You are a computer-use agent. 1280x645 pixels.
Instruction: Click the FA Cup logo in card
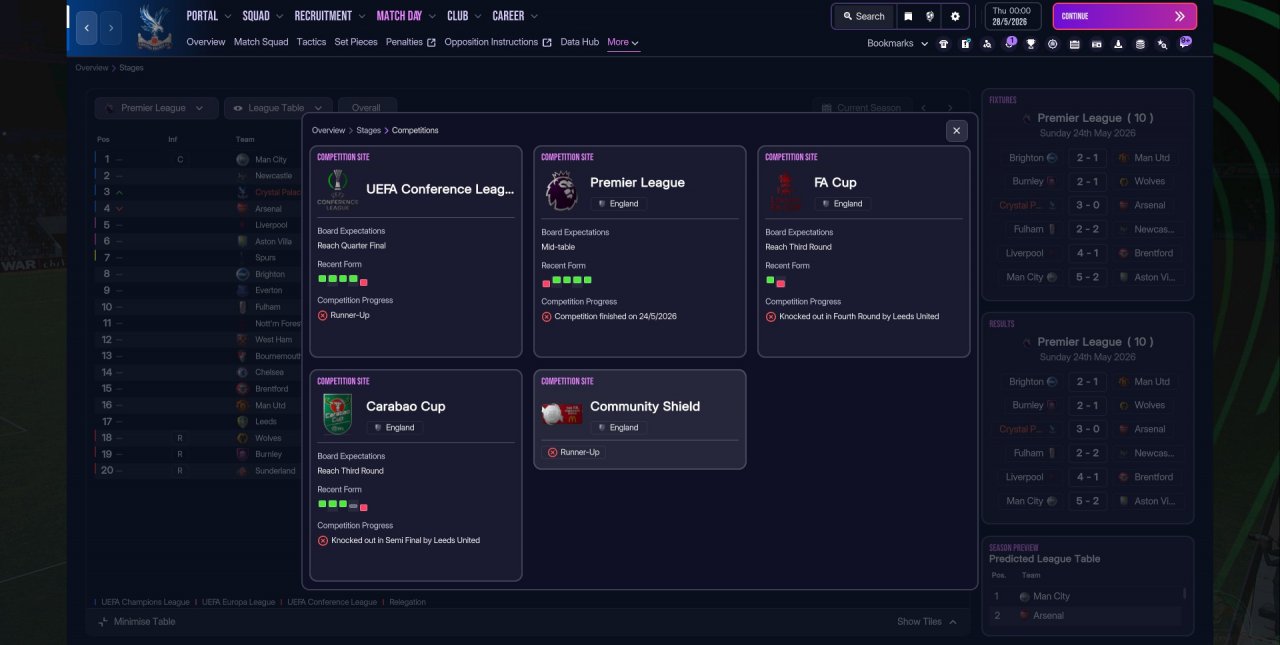tap(785, 190)
